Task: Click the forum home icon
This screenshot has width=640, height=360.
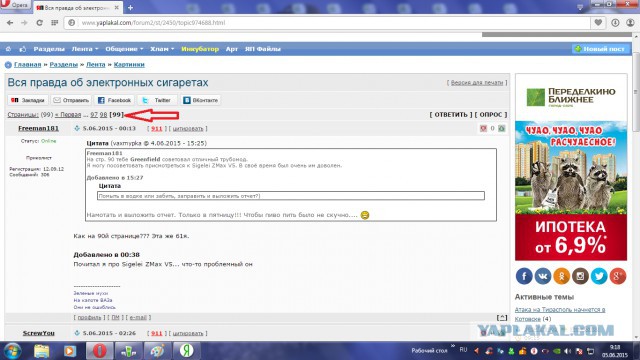Action: coord(8,49)
